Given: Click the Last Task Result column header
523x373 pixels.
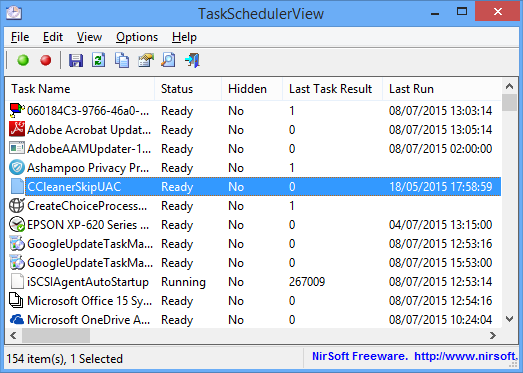Looking at the screenshot, I should pyautogui.click(x=332, y=89).
